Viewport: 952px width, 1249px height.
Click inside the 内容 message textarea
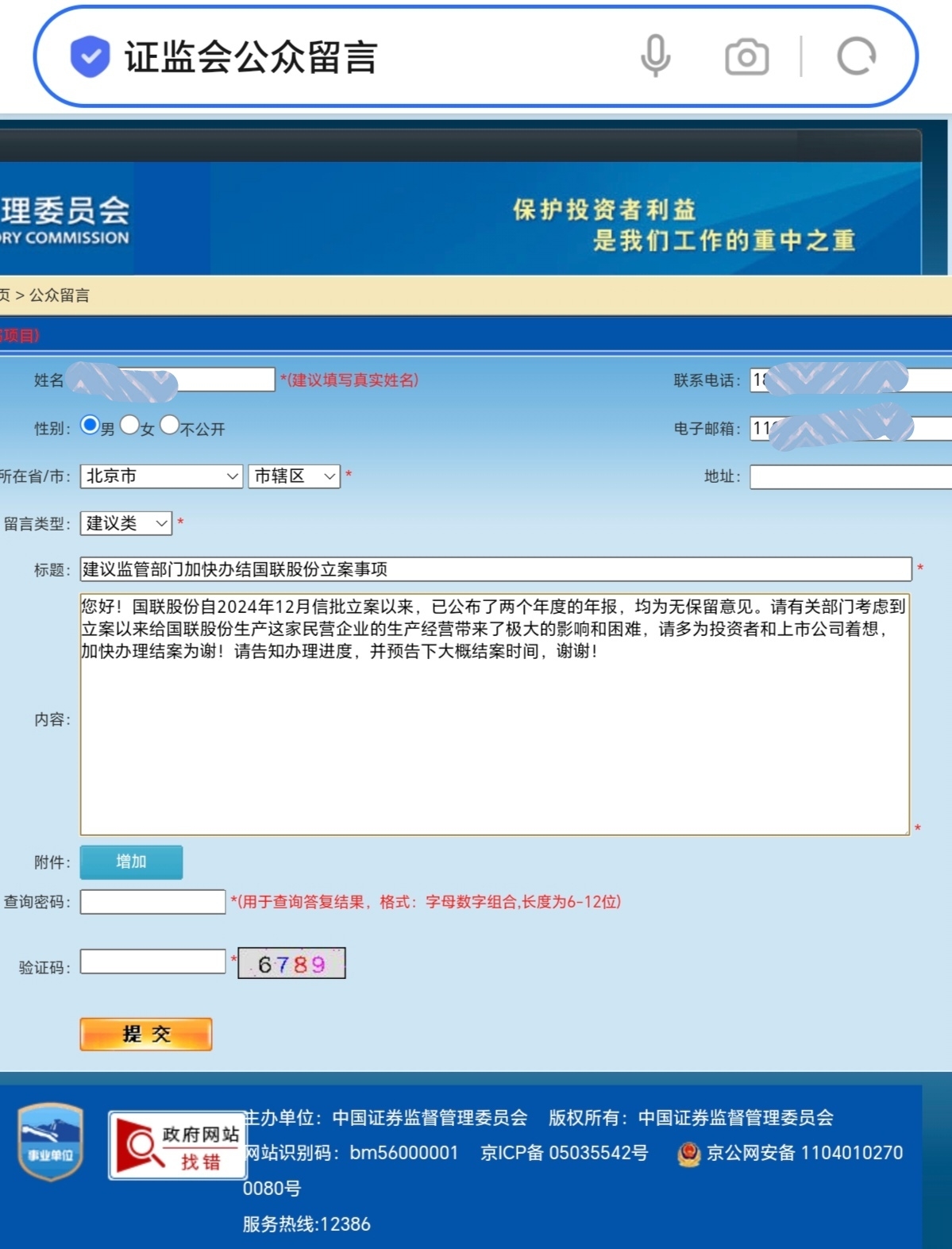coord(495,714)
